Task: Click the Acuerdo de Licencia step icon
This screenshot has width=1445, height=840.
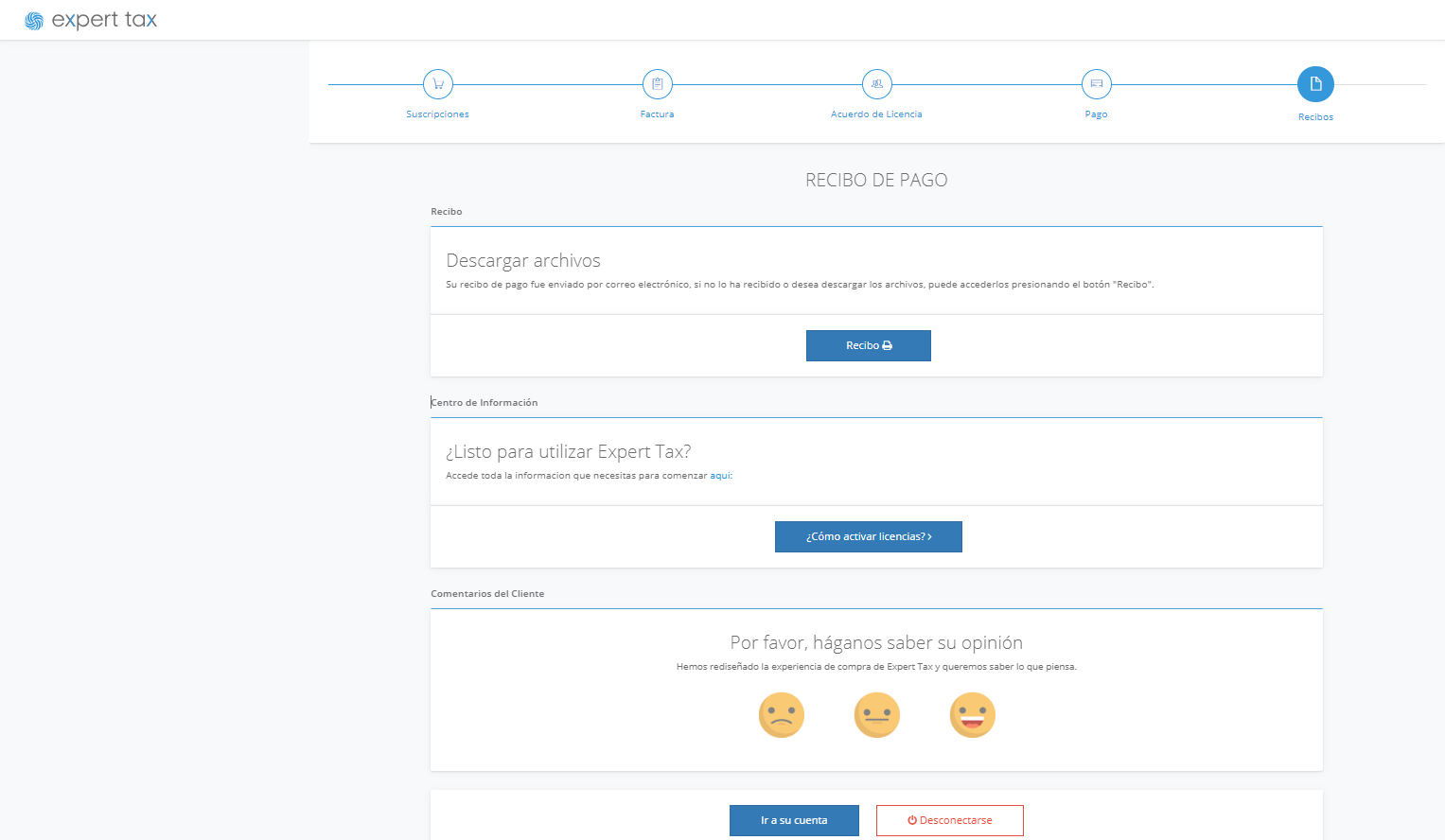Action: (876, 83)
